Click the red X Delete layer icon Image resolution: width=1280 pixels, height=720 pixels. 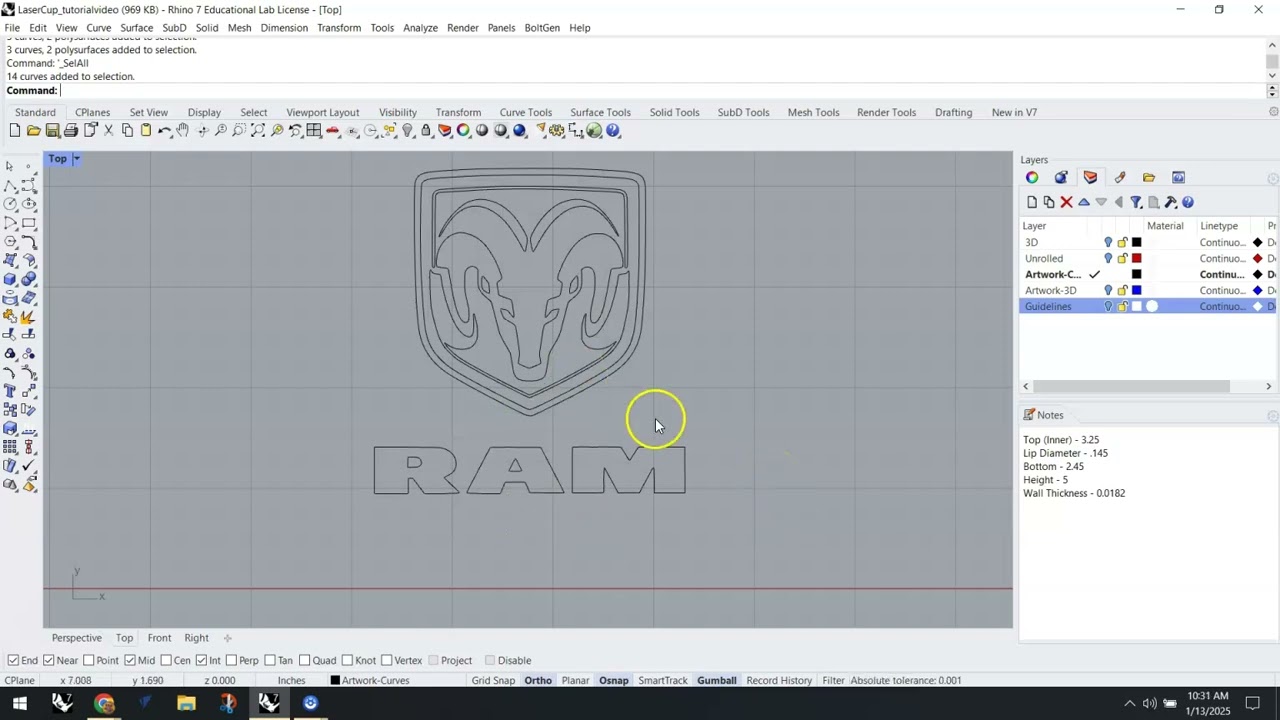pos(1066,202)
